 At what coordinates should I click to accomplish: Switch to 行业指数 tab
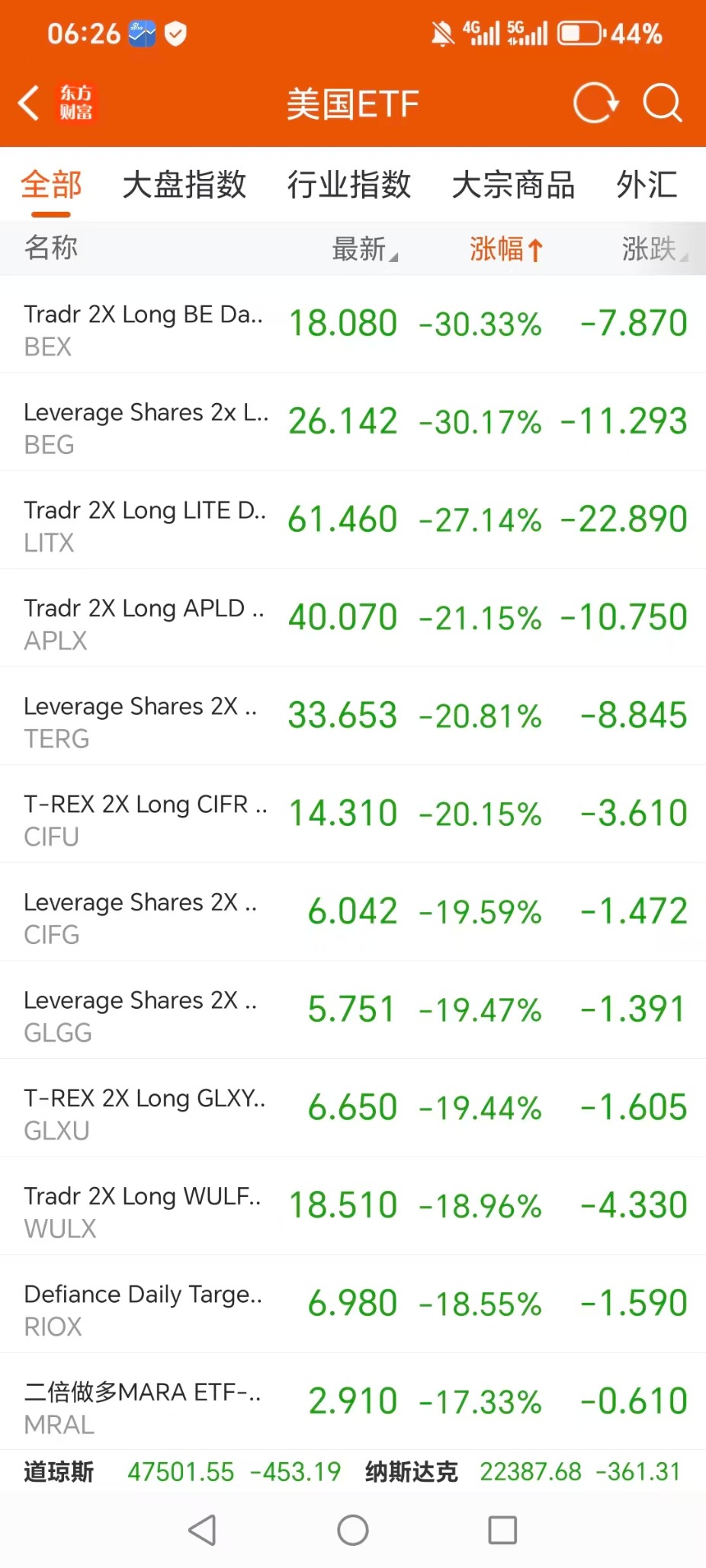pos(349,185)
